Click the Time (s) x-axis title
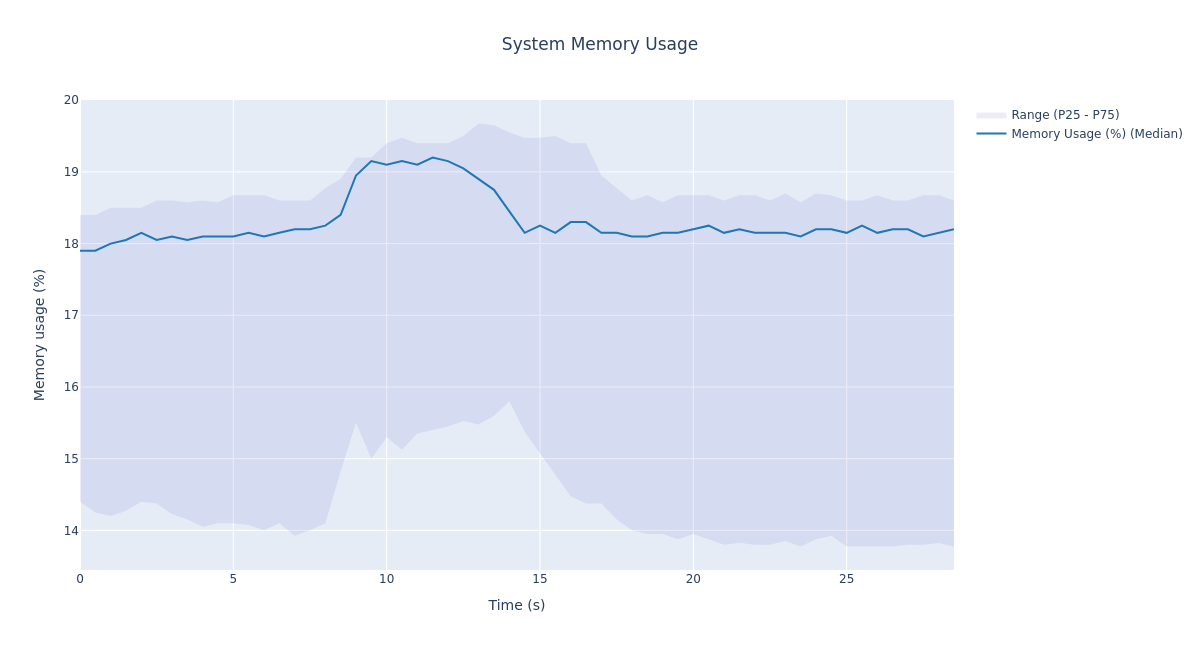 516,605
